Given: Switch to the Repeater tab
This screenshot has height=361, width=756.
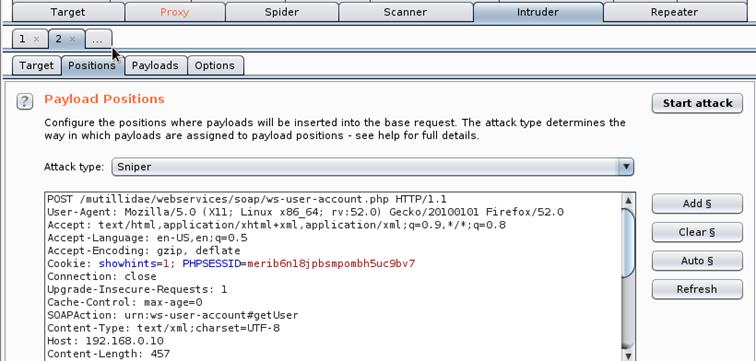Looking at the screenshot, I should pos(674,12).
